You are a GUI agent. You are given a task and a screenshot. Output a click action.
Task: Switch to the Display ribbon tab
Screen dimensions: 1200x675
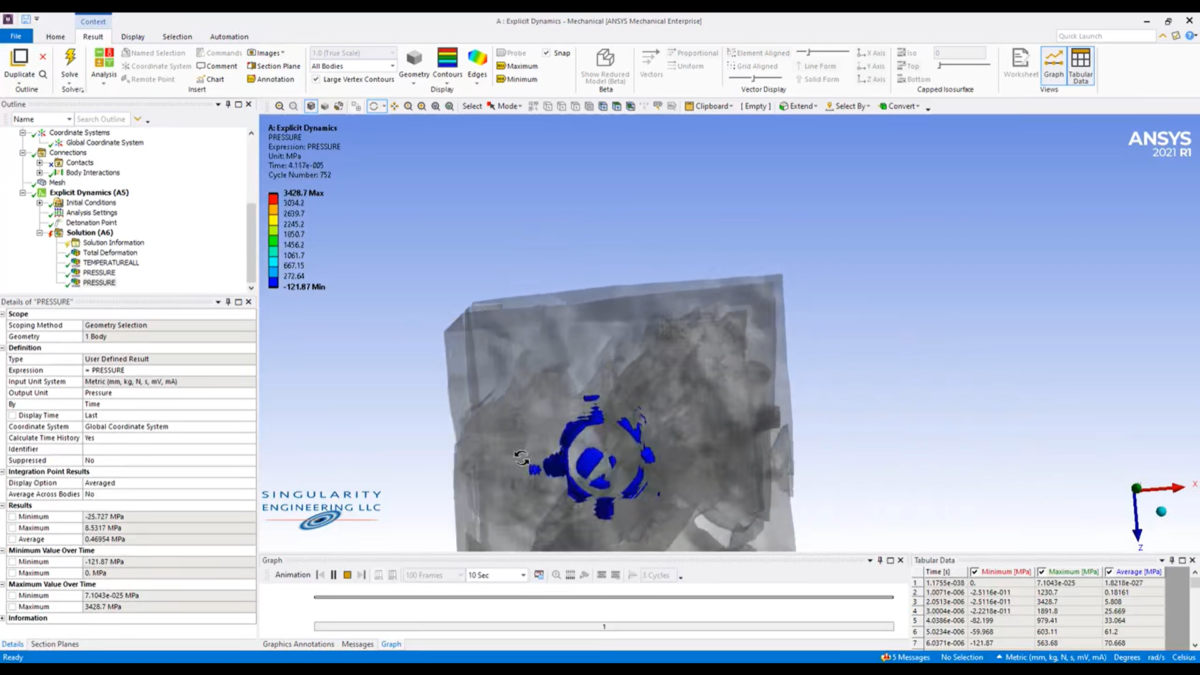point(132,36)
